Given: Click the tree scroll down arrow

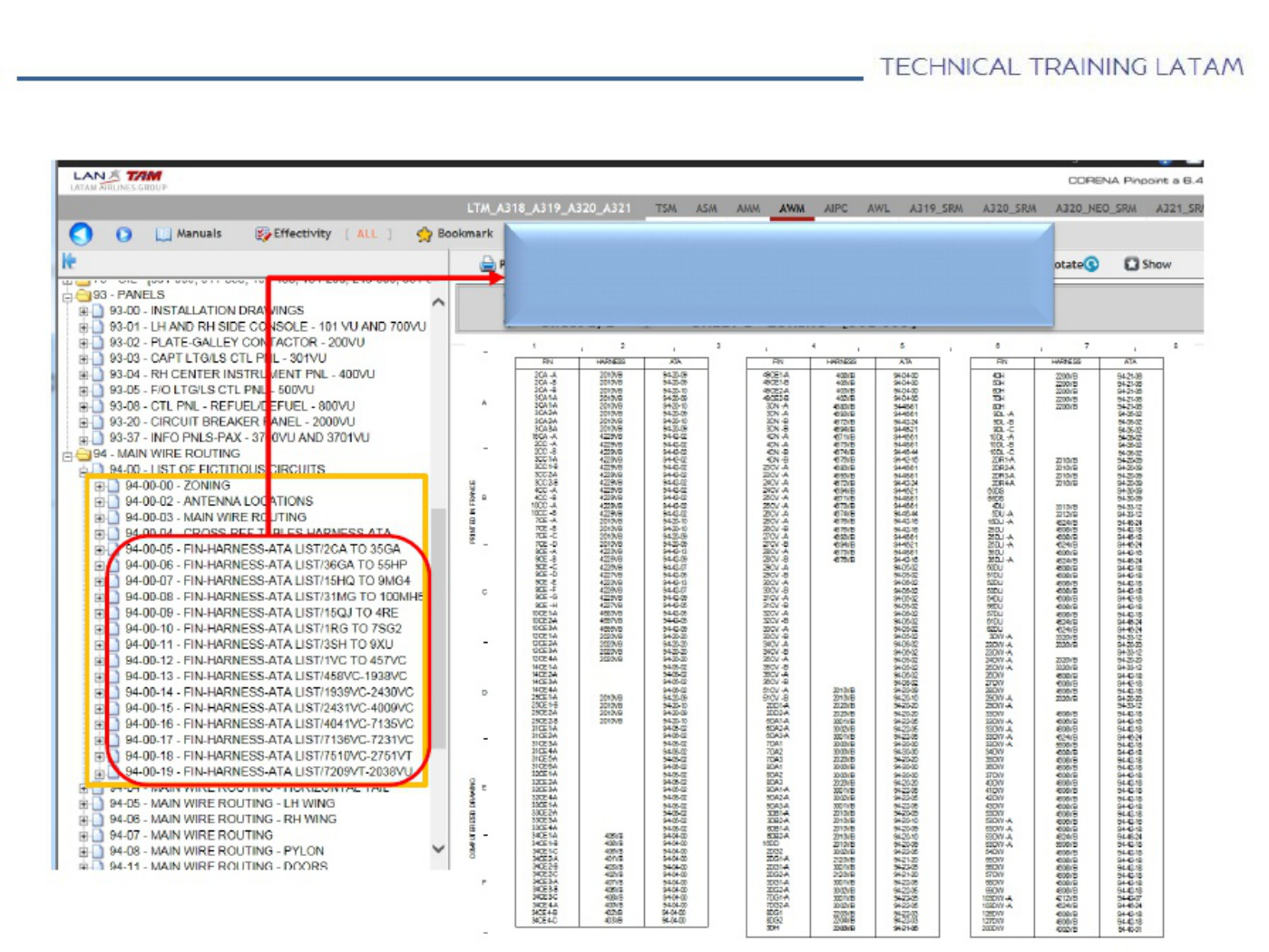Looking at the screenshot, I should [439, 850].
